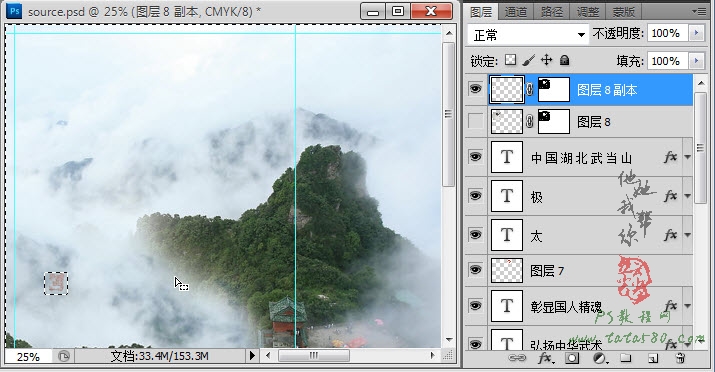715x372 pixels.
Task: Create a new layer group folder
Action: [626, 358]
